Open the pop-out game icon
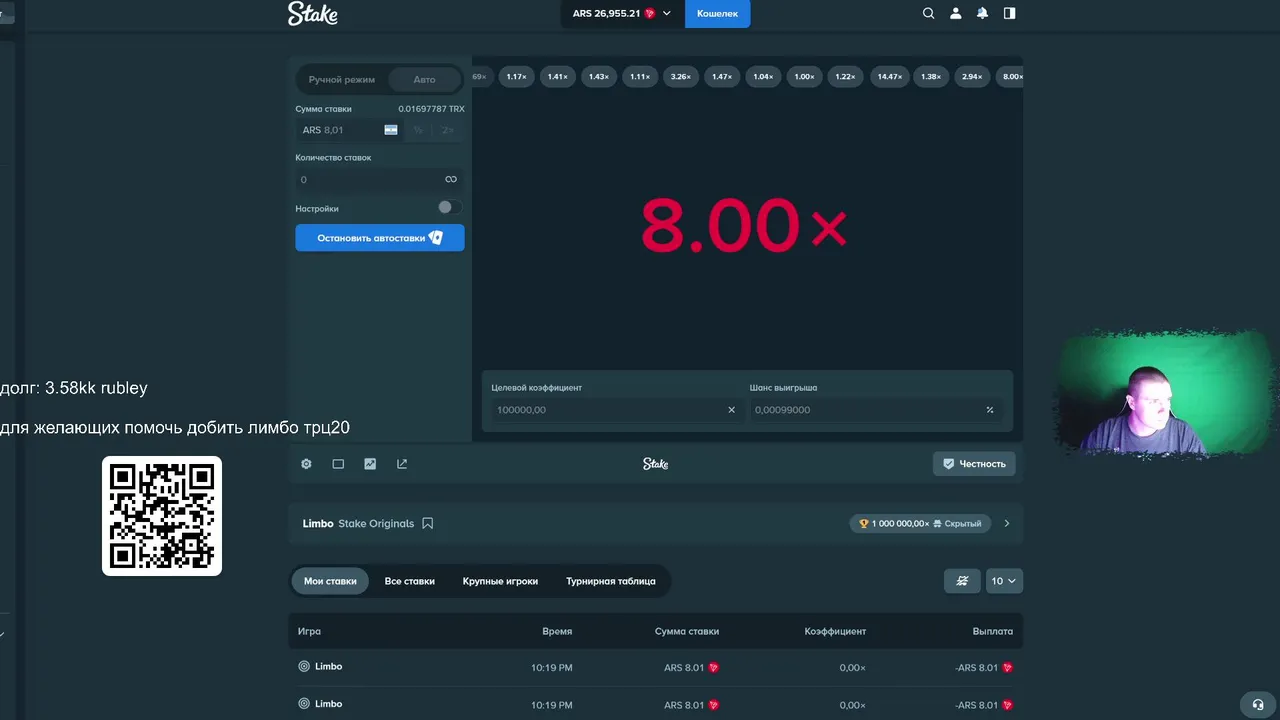Image resolution: width=1280 pixels, height=720 pixels. 402,464
